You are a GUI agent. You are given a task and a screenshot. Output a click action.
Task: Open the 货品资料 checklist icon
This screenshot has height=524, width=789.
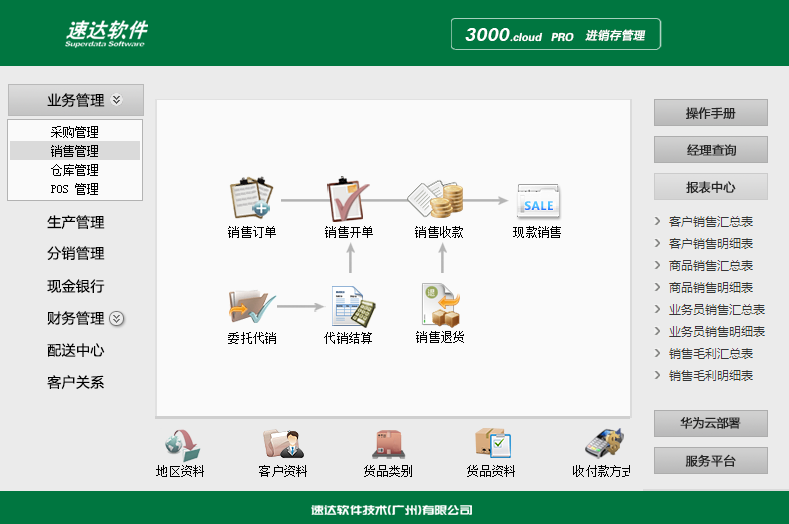[x=493, y=443]
